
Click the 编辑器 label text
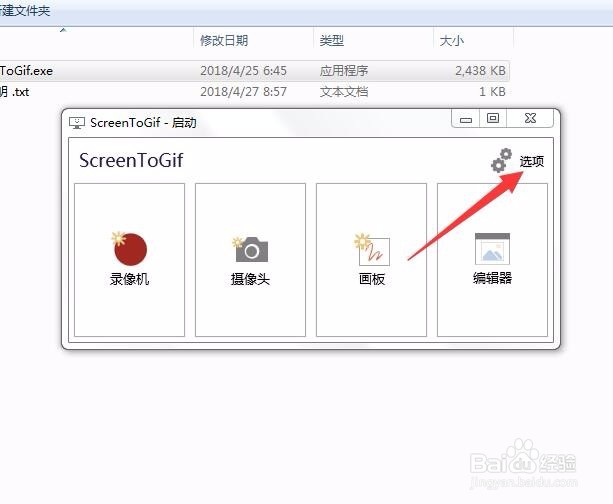point(492,278)
